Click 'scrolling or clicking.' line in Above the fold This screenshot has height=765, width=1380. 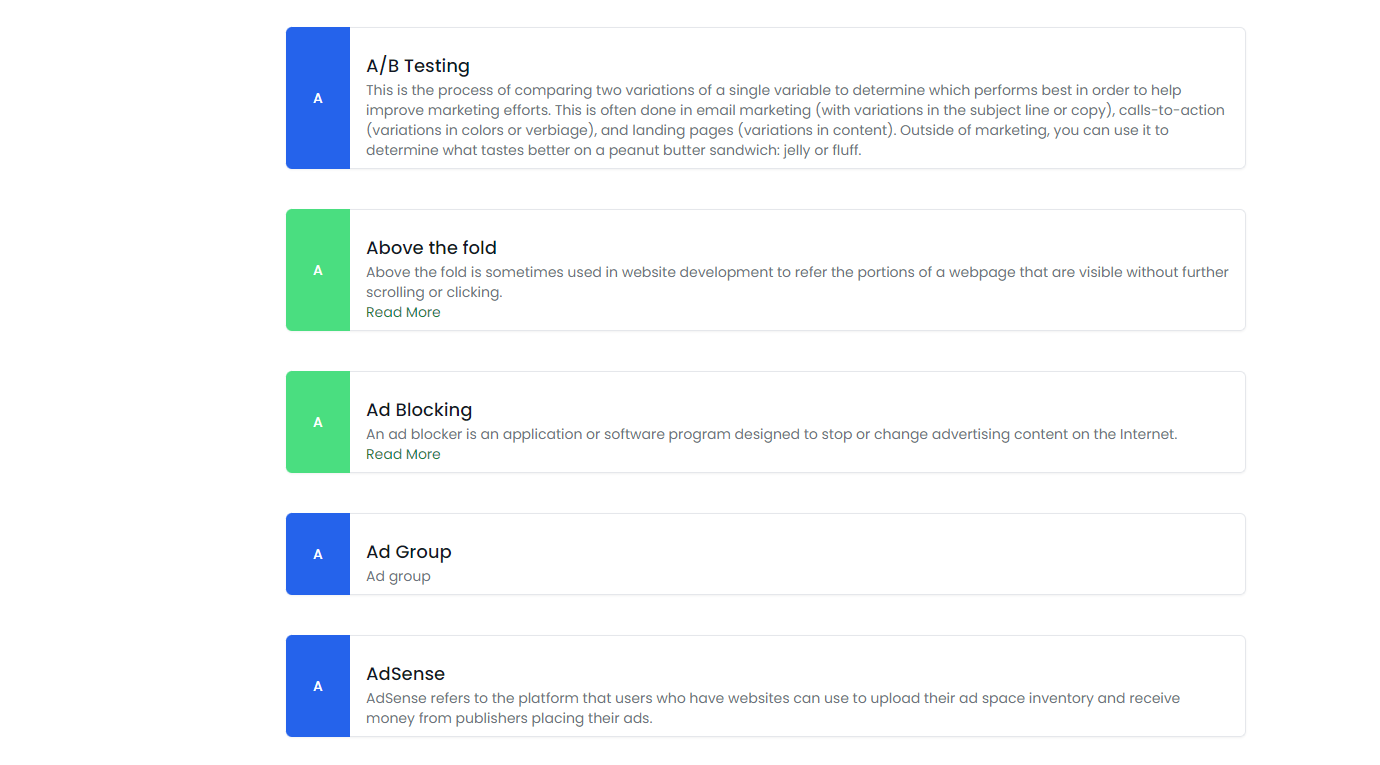click(434, 292)
